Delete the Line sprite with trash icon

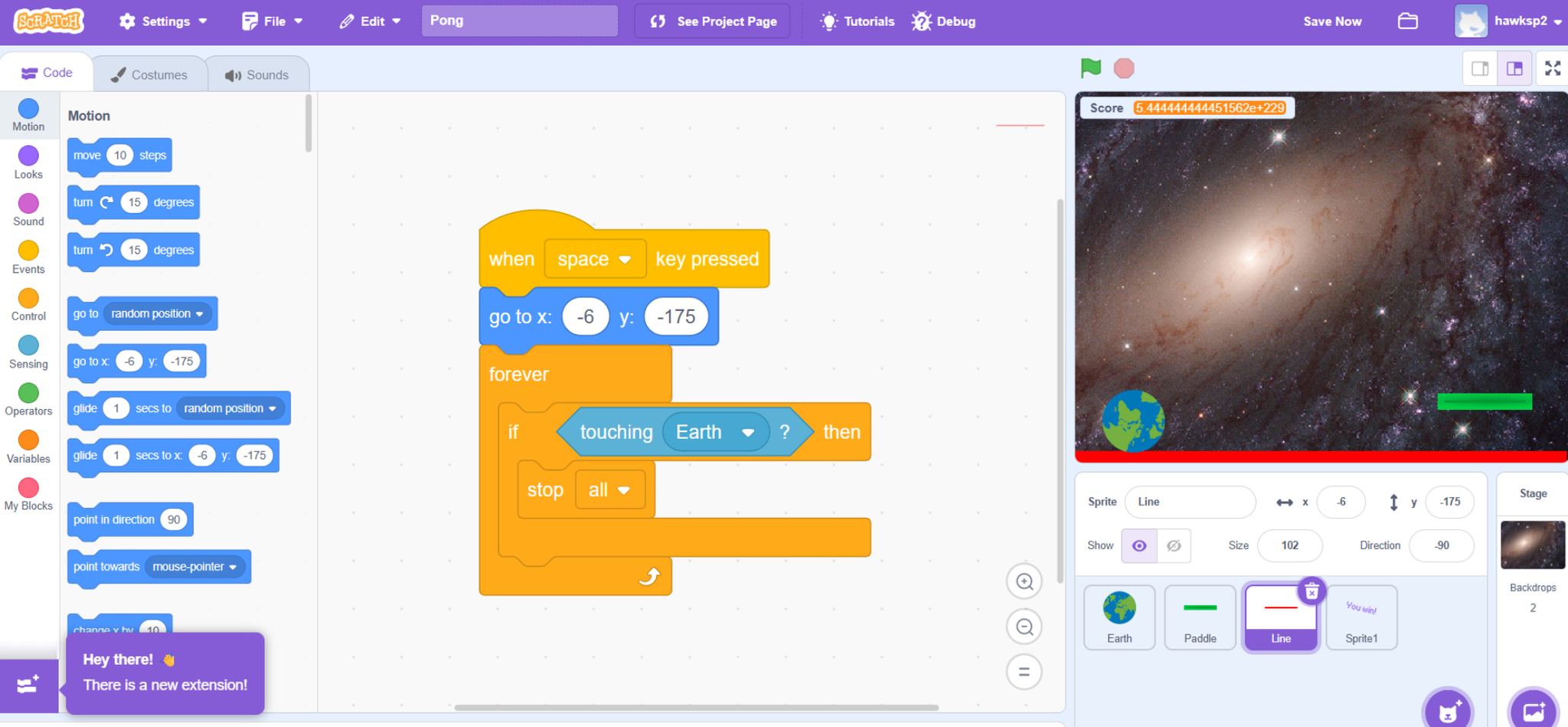[1312, 591]
